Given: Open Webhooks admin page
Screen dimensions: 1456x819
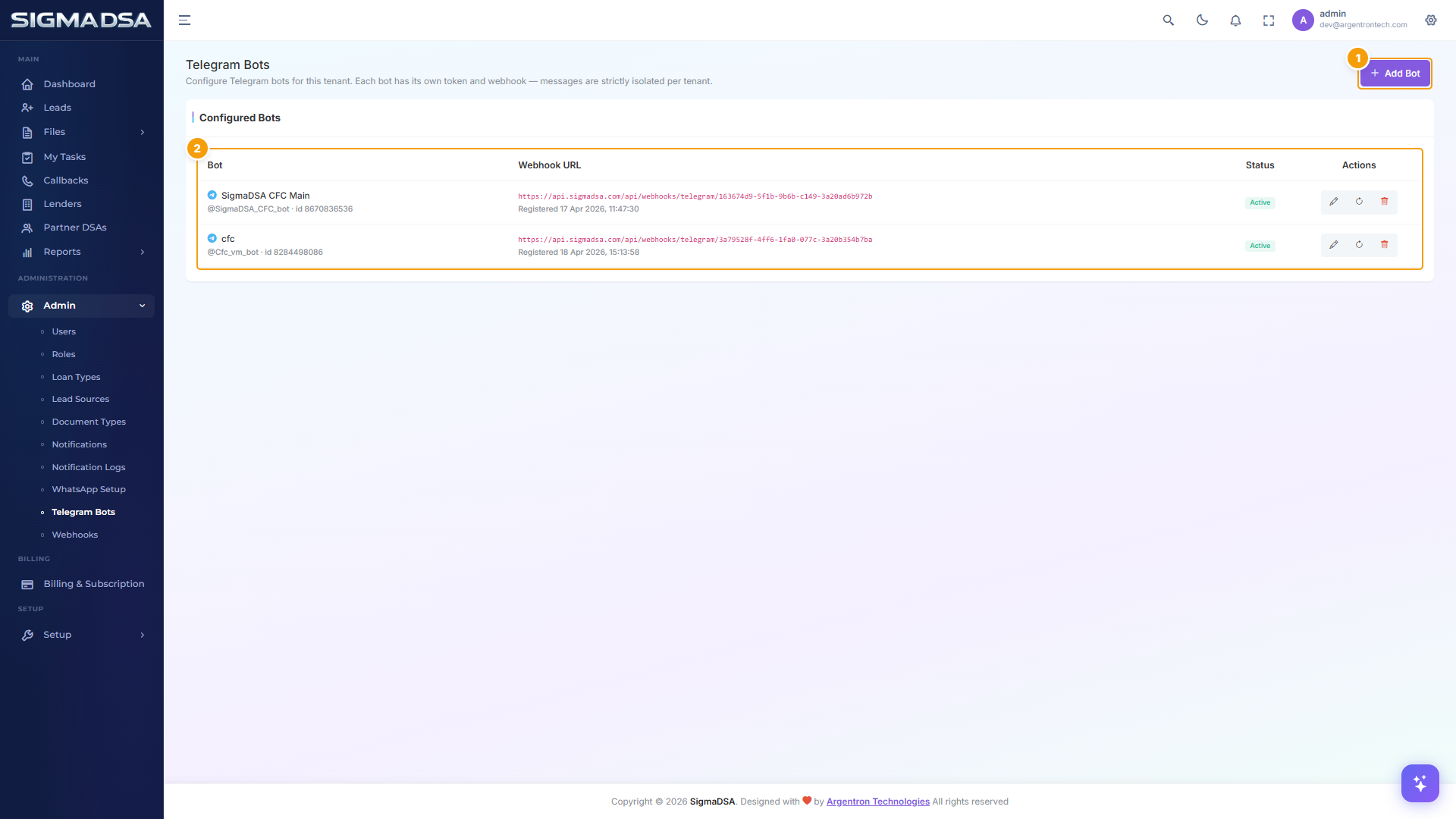Looking at the screenshot, I should [x=74, y=535].
